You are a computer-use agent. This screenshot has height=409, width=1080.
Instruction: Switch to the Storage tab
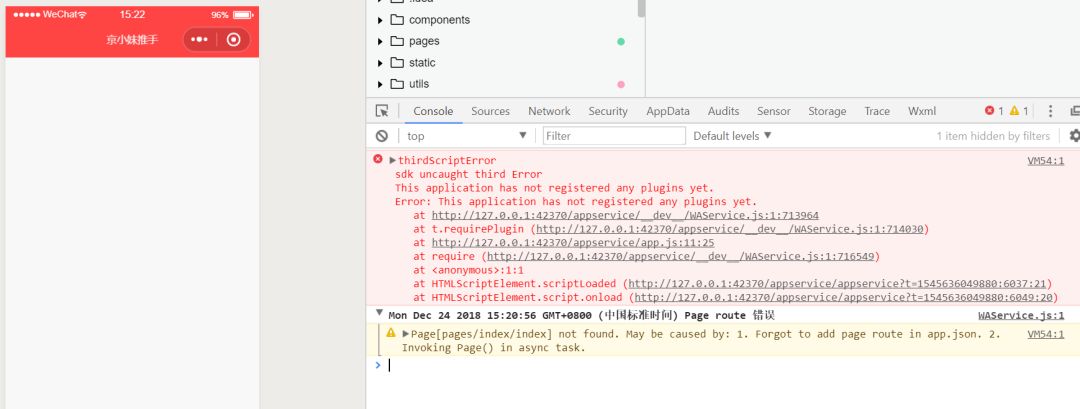(827, 111)
